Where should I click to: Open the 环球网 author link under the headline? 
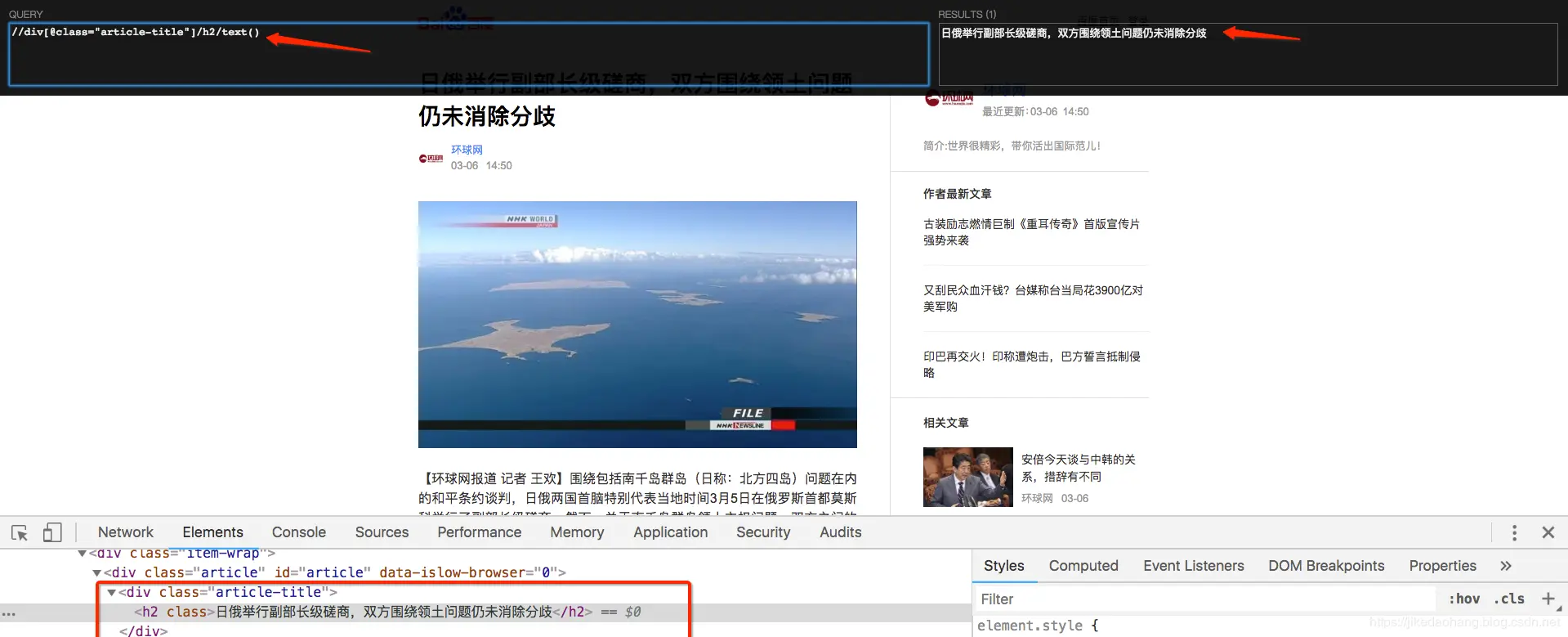tap(467, 150)
